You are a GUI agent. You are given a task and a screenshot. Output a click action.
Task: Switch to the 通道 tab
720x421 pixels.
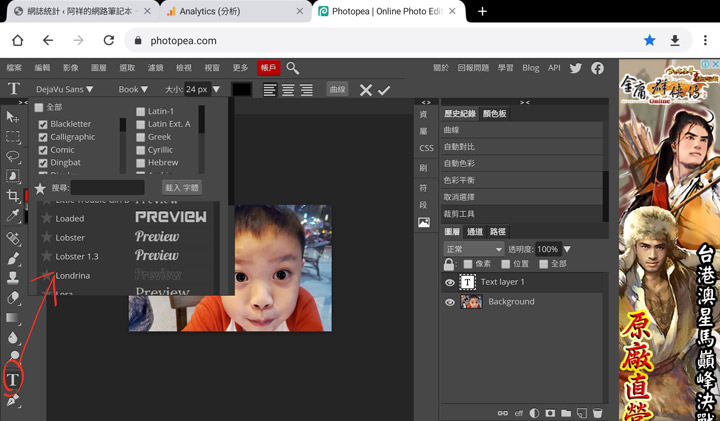[x=475, y=232]
